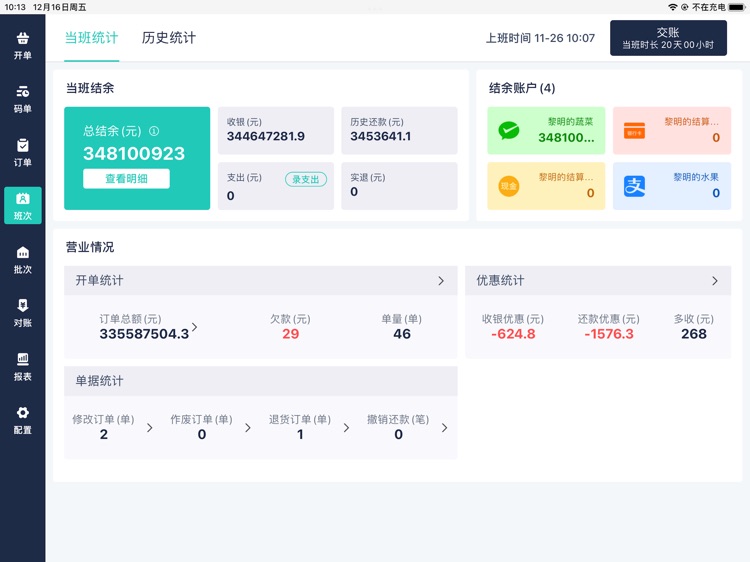Screen dimensions: 750x562
Task: Click the 修改订单 count 2
Action: (104, 434)
